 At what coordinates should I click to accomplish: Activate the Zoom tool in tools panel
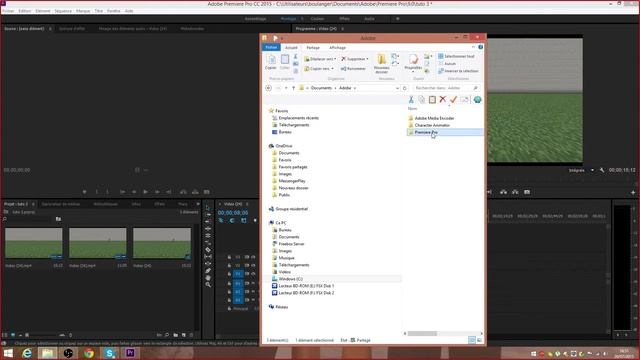pos(208,284)
